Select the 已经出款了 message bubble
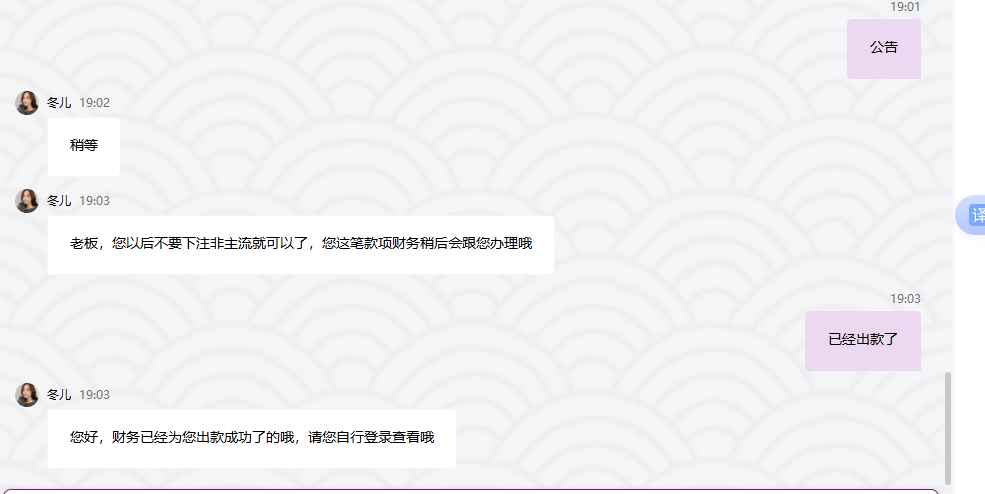The height and width of the screenshot is (494, 985). (x=863, y=341)
